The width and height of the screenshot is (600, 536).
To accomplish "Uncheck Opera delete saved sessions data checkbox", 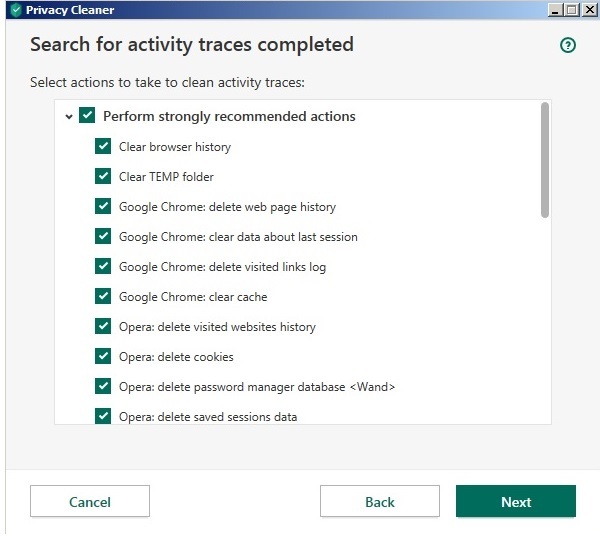I will [x=103, y=416].
